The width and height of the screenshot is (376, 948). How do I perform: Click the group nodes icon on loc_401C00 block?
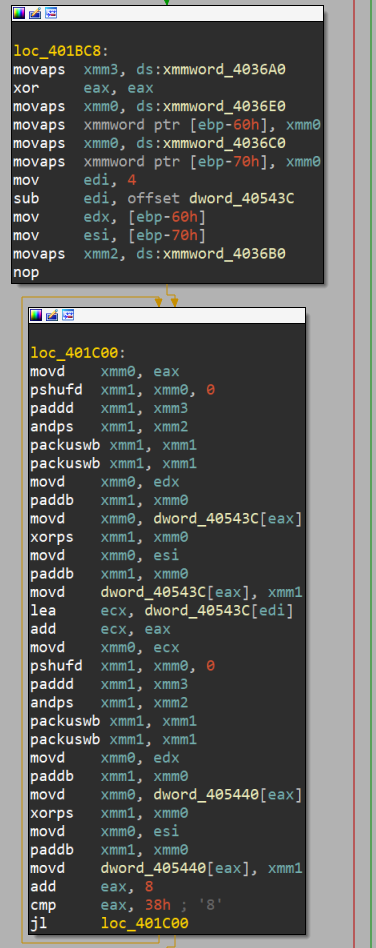click(x=68, y=315)
